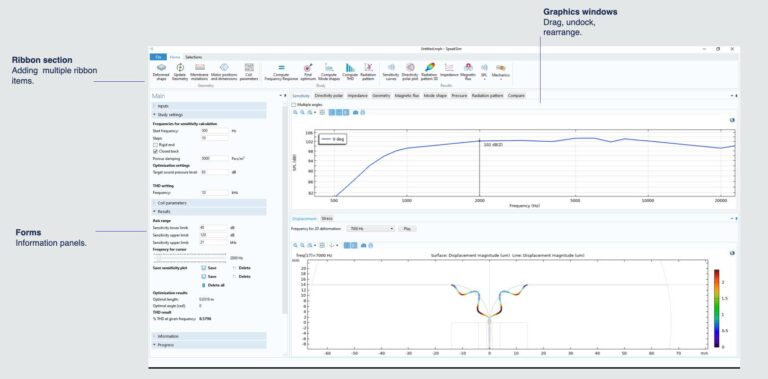Image resolution: width=768 pixels, height=379 pixels.
Task: Click the Radiation pattern study icon
Action: point(368,71)
